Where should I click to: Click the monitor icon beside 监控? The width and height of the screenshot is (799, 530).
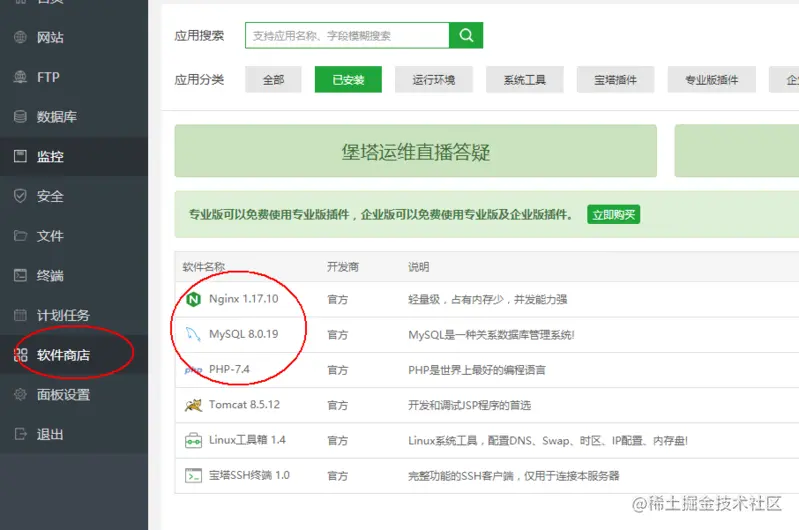[20, 156]
